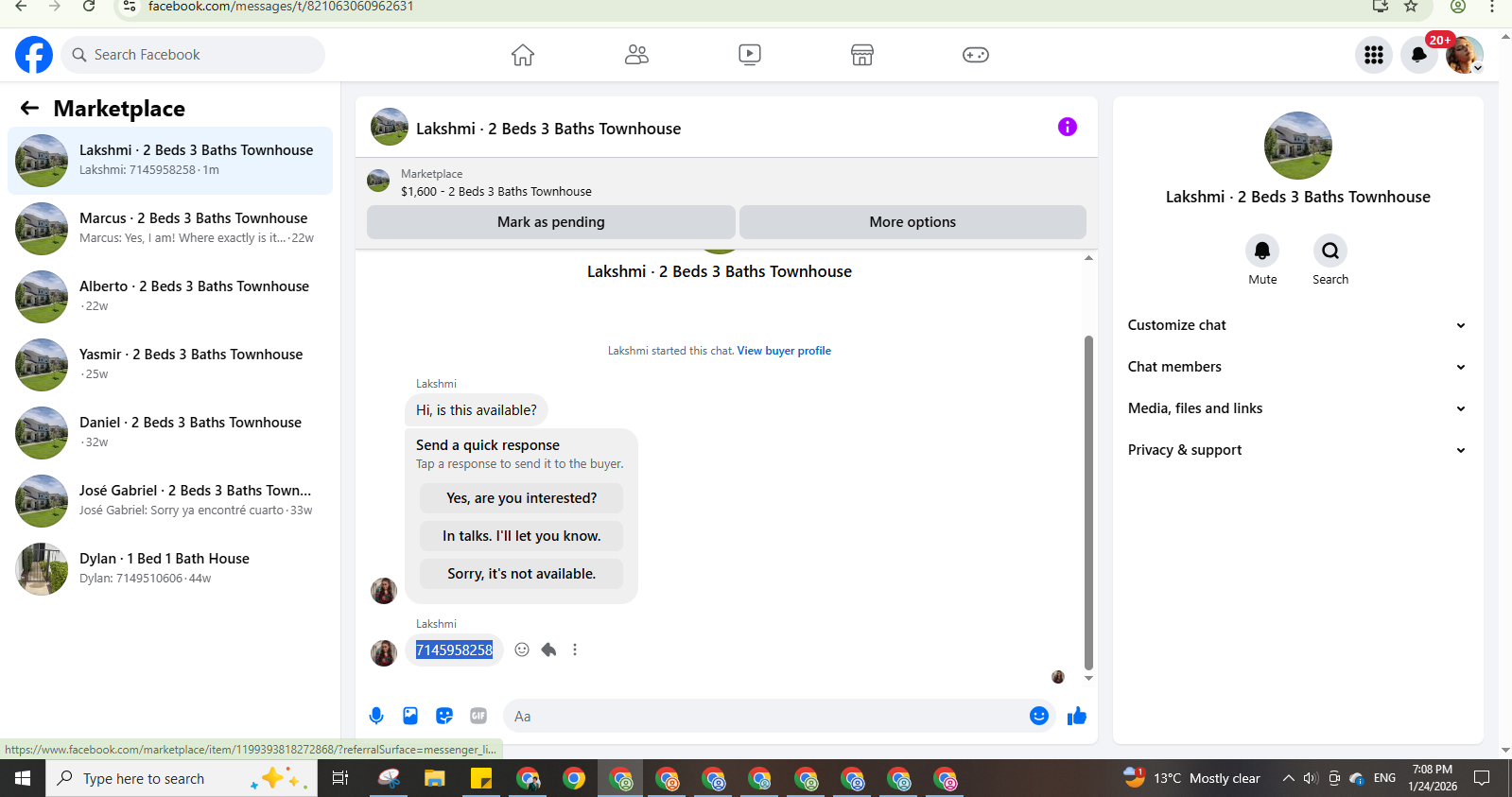The width and height of the screenshot is (1512, 797).
Task: Open emoji picker in message box
Action: pos(1039,716)
